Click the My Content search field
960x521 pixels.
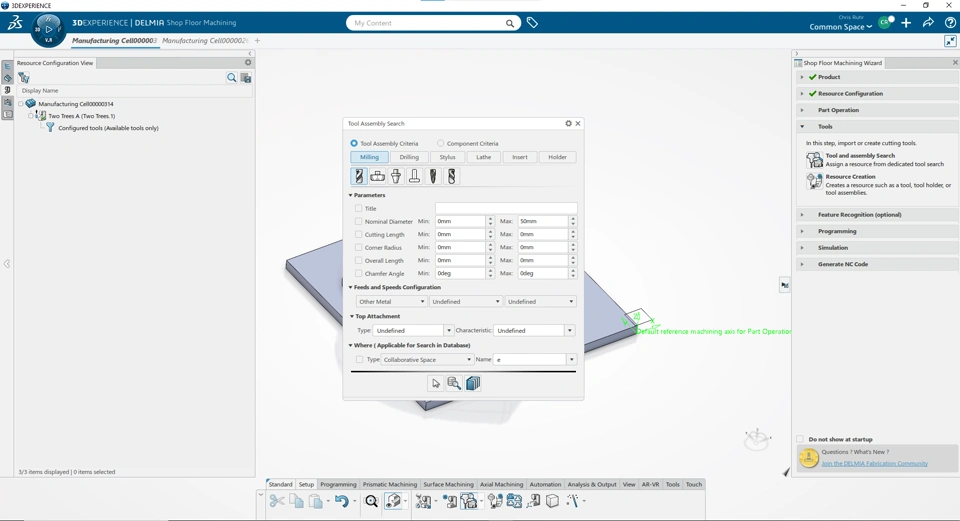pyautogui.click(x=427, y=23)
